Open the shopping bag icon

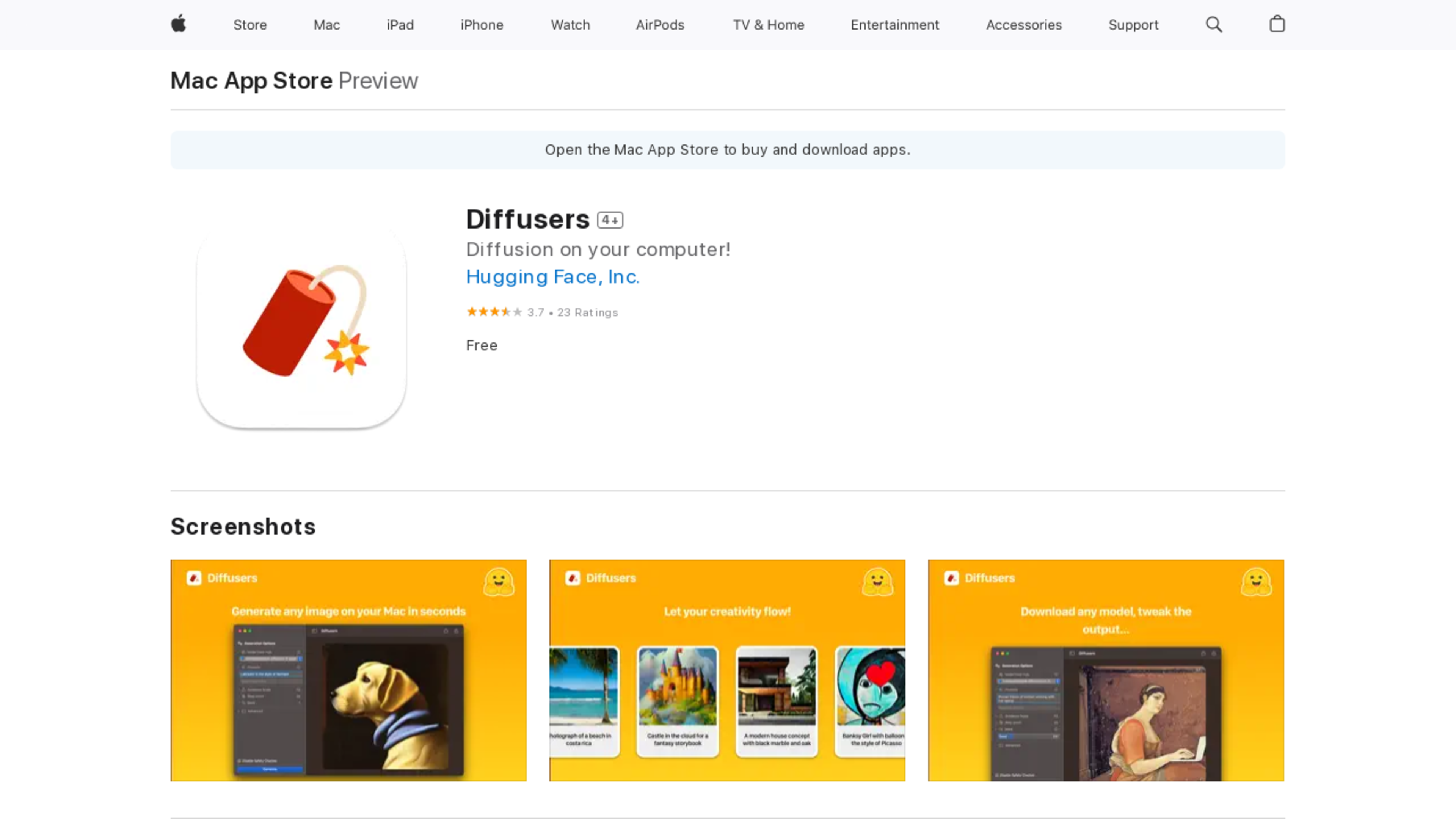pos(1277,24)
